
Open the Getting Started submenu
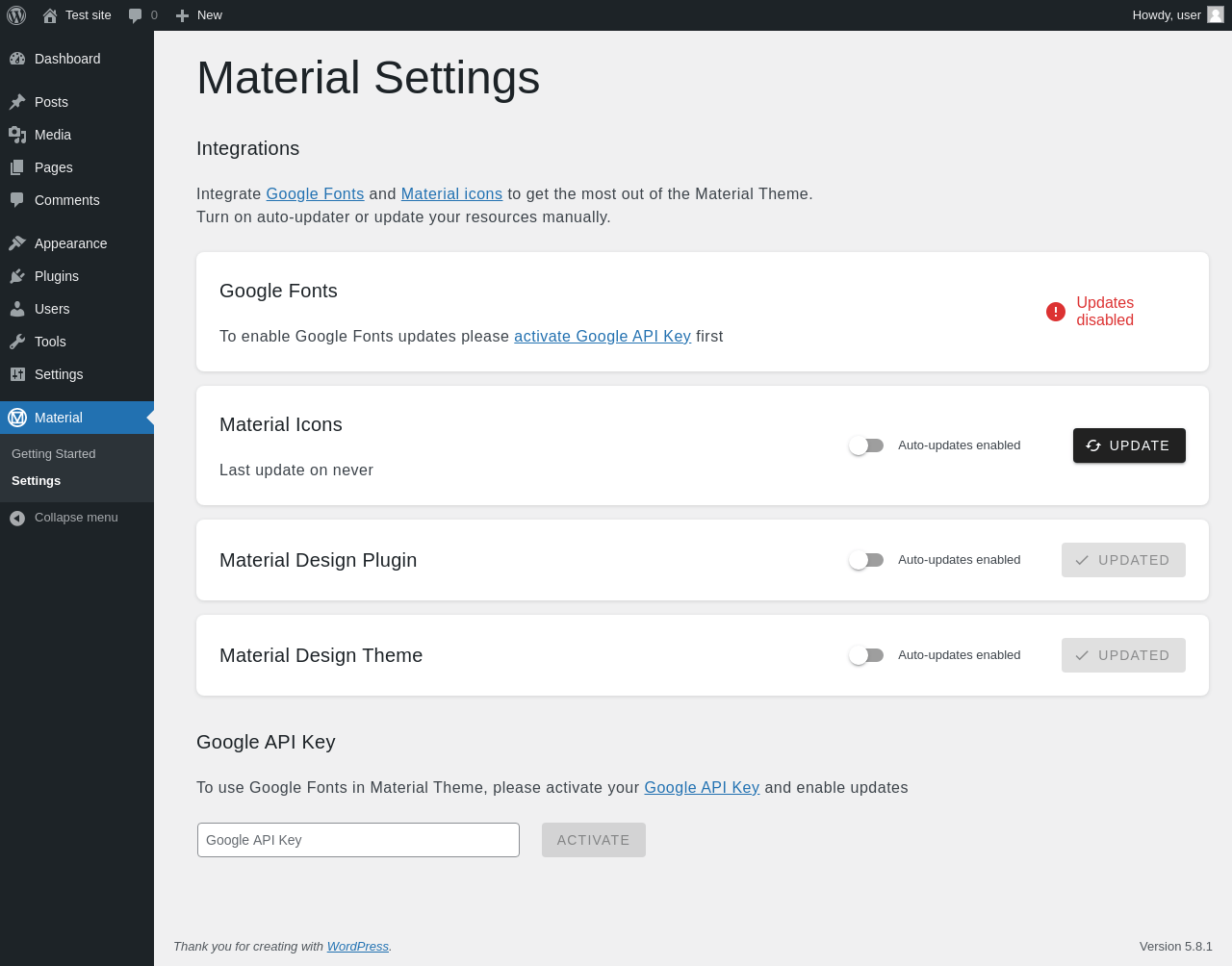tap(54, 454)
